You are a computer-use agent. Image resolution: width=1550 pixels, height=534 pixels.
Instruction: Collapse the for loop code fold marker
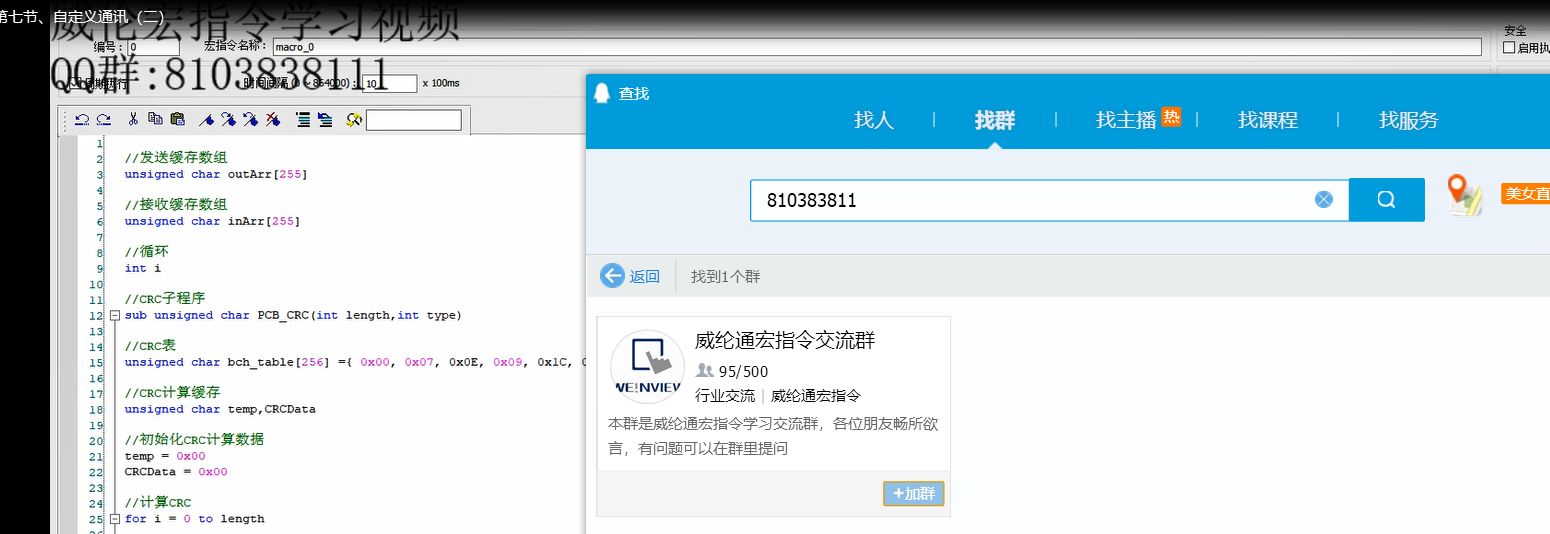114,519
